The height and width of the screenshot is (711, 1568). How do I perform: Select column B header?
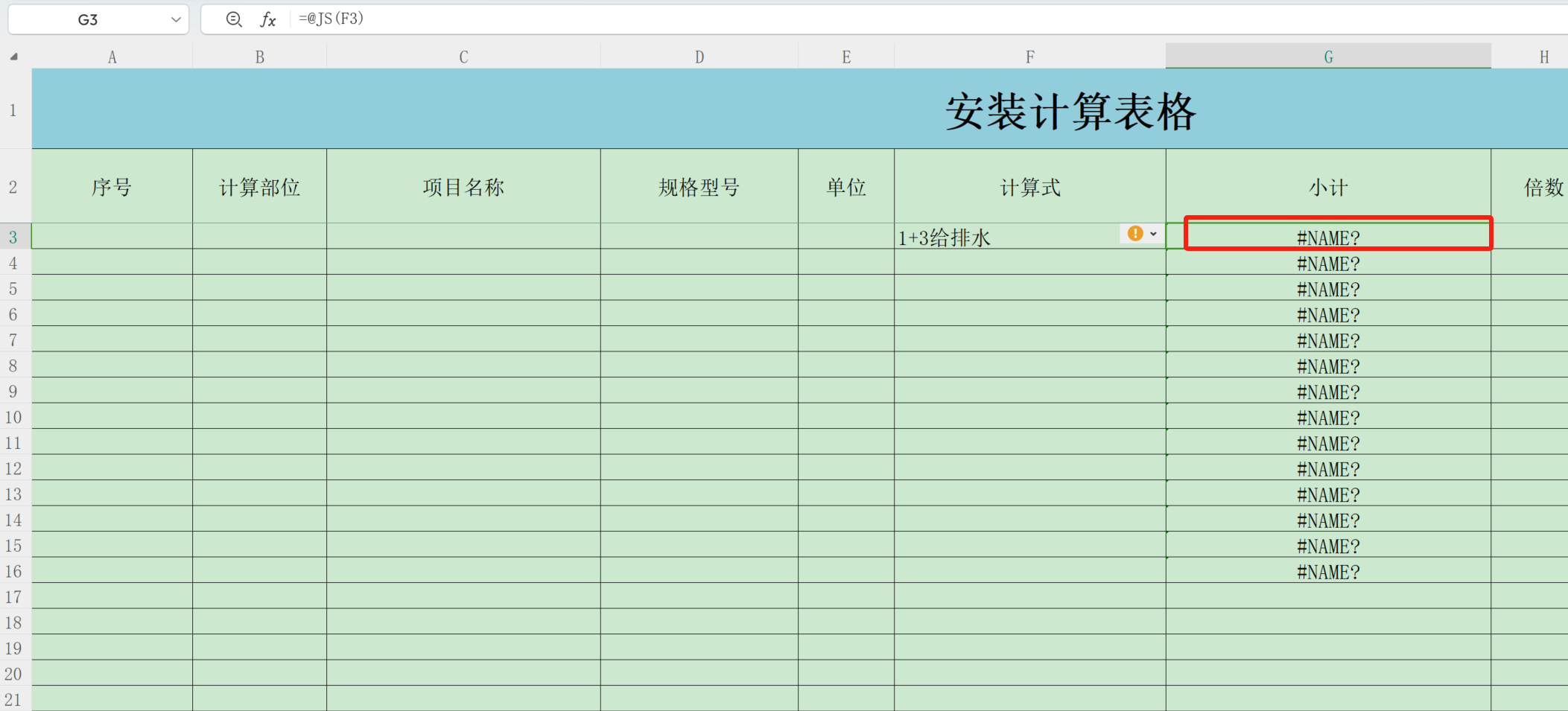click(x=259, y=57)
